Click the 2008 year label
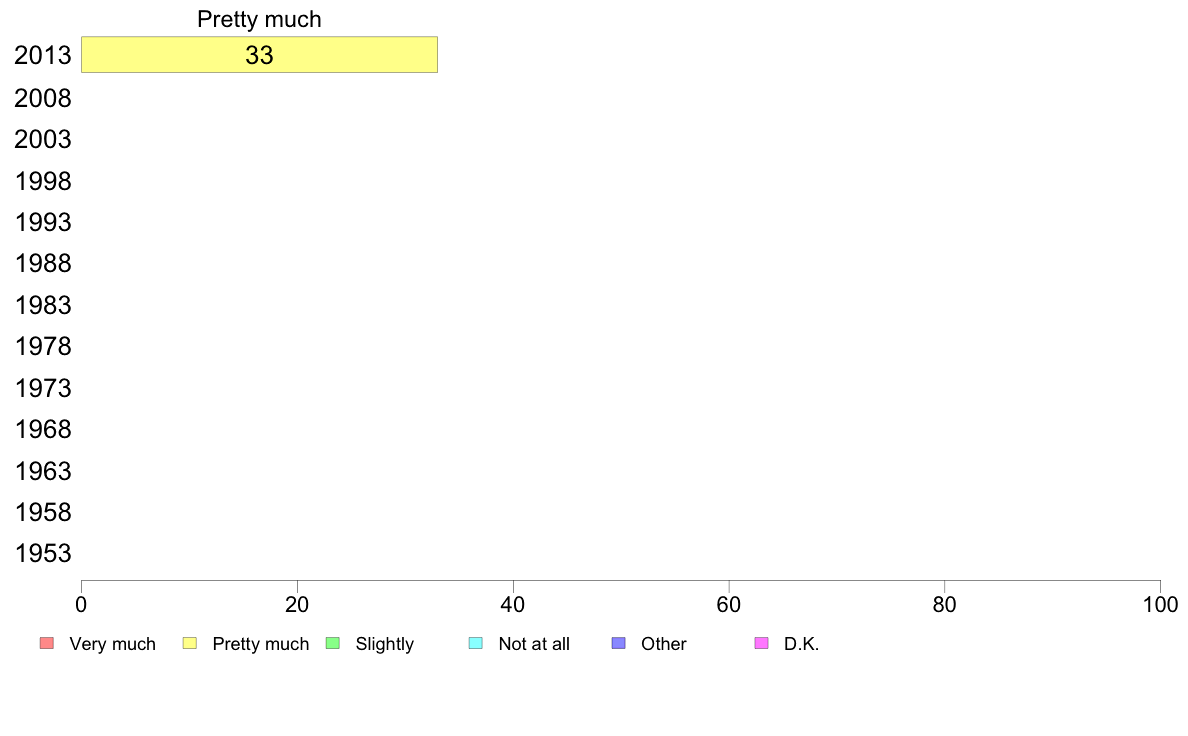This screenshot has height=736, width=1188. tap(42, 98)
